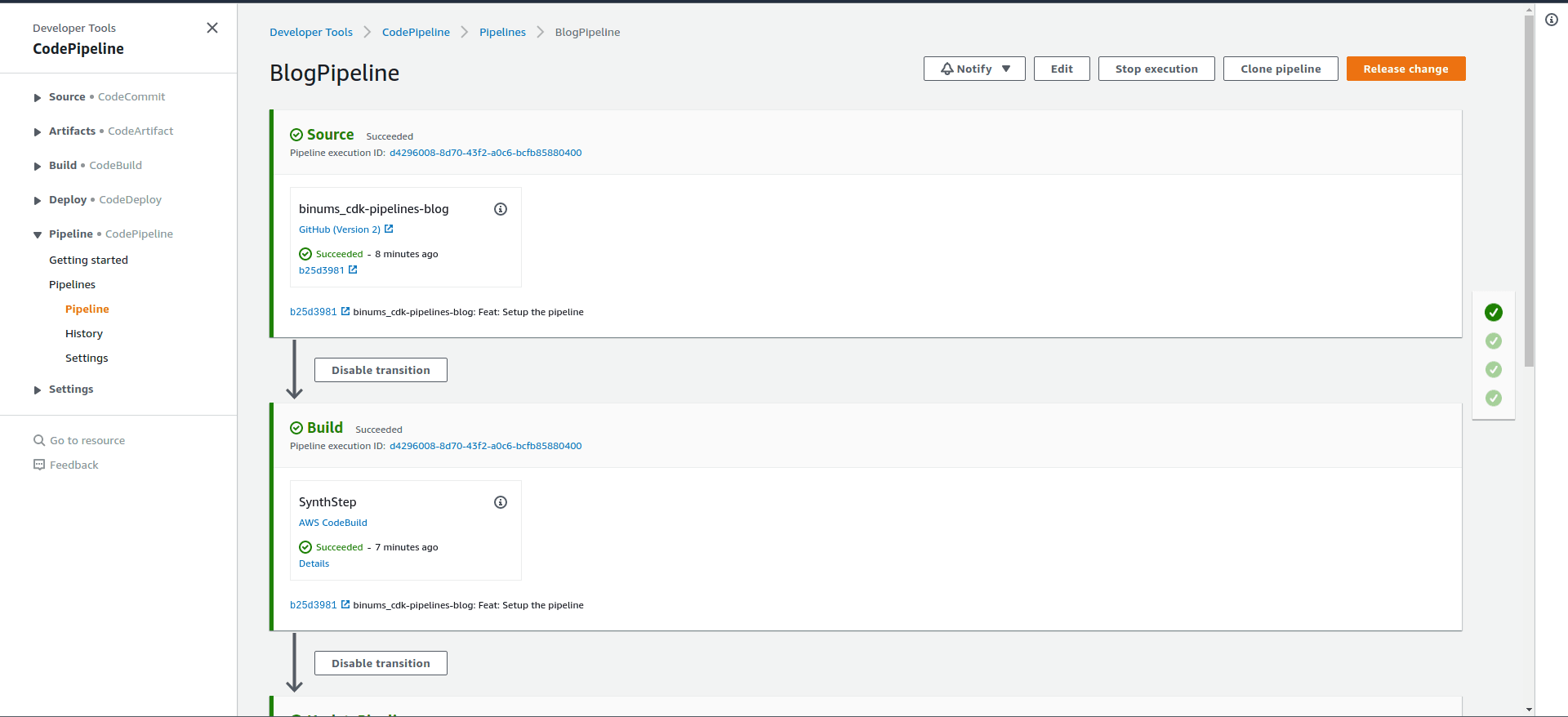Jump to third stage via stage indicator check

[1494, 369]
